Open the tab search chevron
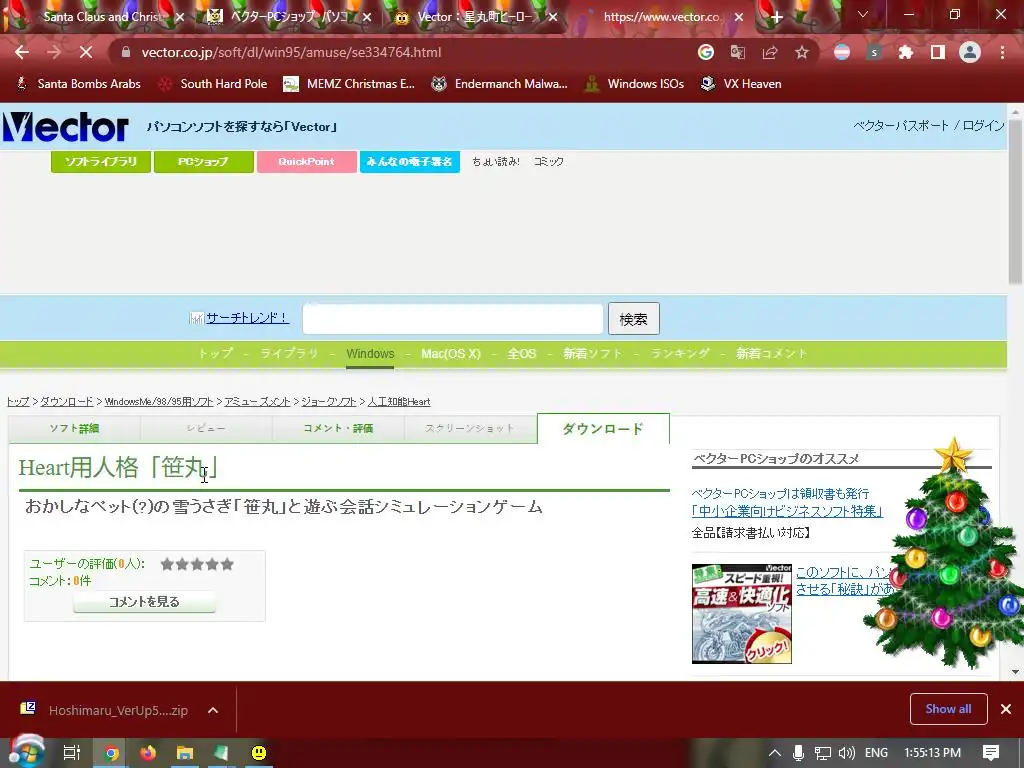This screenshot has height=768, width=1024. 863,14
